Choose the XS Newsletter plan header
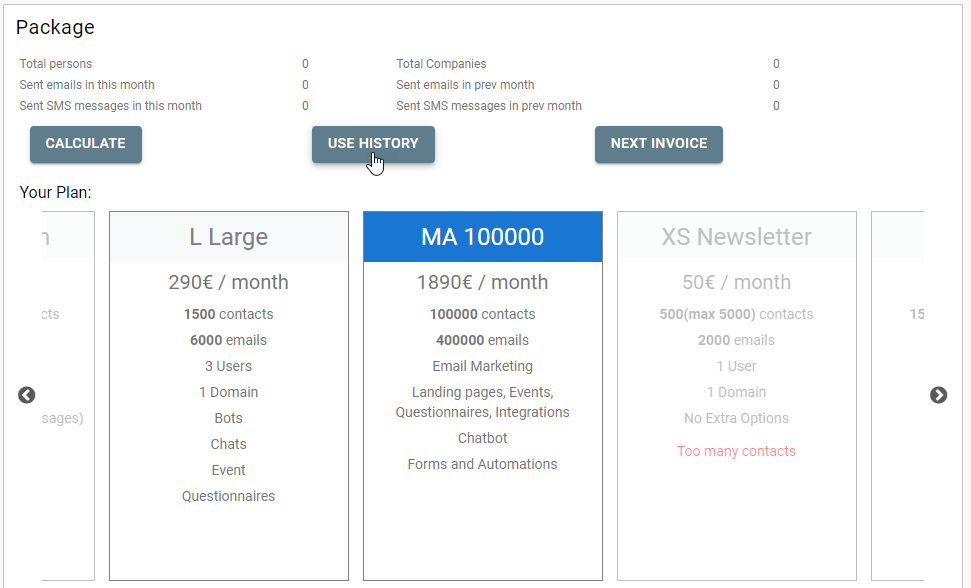Viewport: 971px width, 588px height. tap(736, 237)
